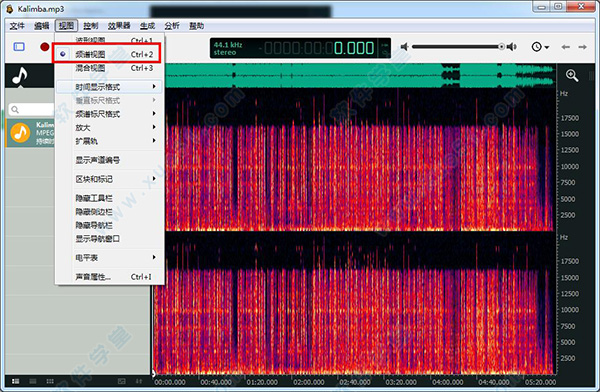Viewport: 600px width, 392px height.
Task: Click inside the upper channel spectrogram
Action: [360, 160]
